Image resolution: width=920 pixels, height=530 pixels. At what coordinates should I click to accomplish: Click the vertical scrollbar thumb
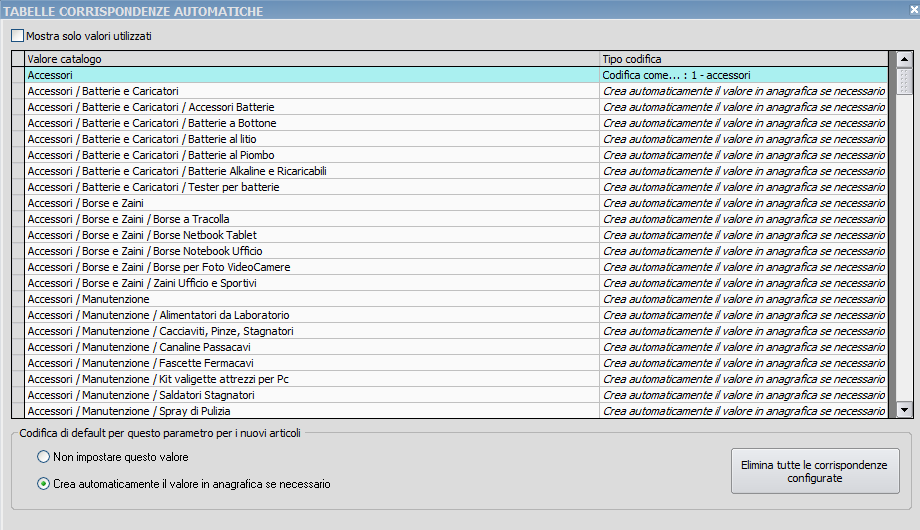click(904, 80)
